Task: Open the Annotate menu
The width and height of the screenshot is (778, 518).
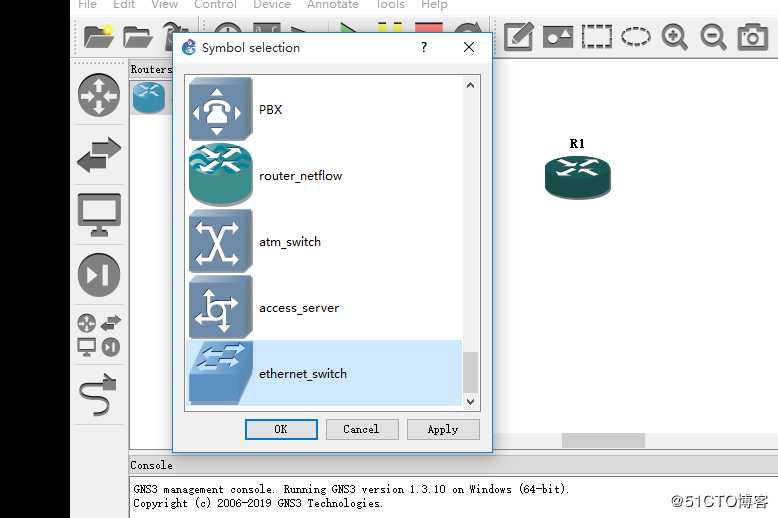Action: point(332,4)
